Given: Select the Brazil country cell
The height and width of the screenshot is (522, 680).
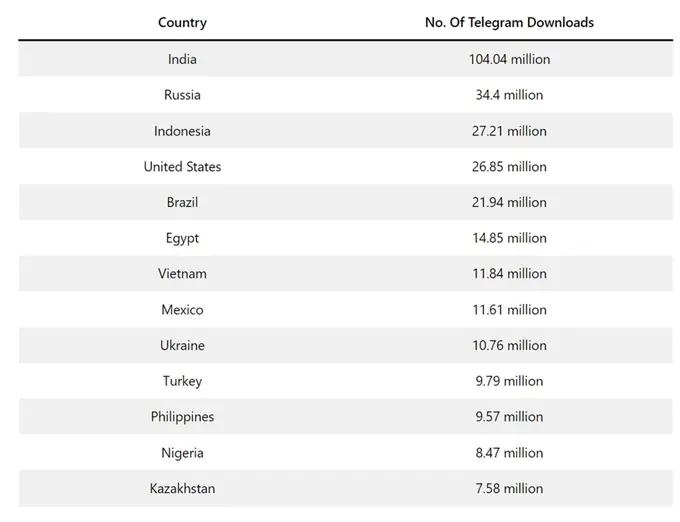Looking at the screenshot, I should [x=182, y=202].
